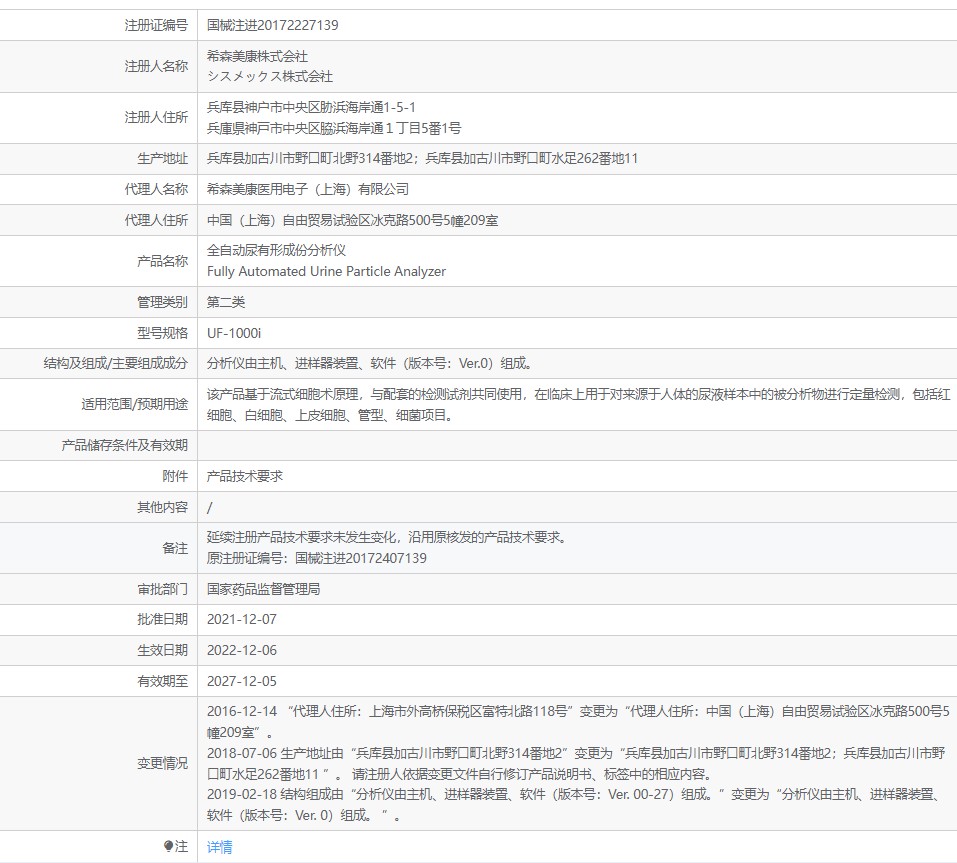
Task: Select the structure text with 版本号：Ver.0
Action: tap(370, 364)
